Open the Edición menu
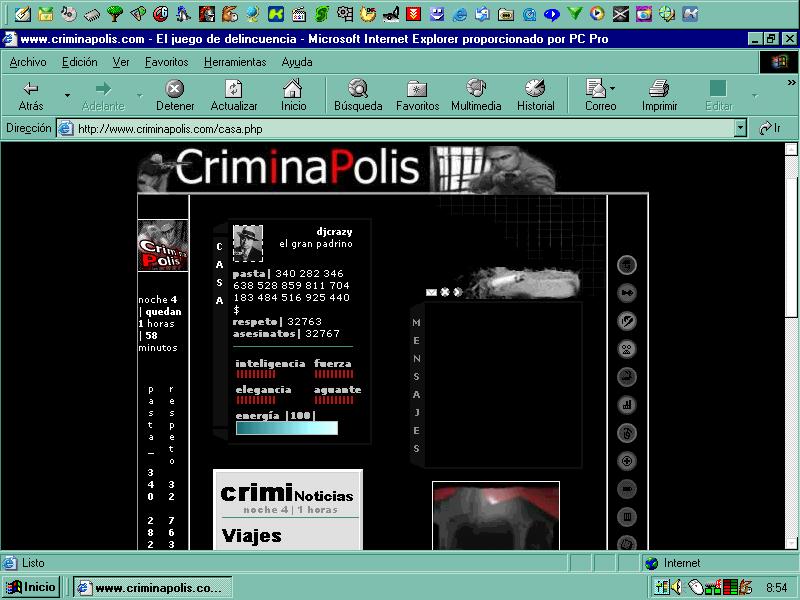This screenshot has height=600, width=800. [x=80, y=62]
